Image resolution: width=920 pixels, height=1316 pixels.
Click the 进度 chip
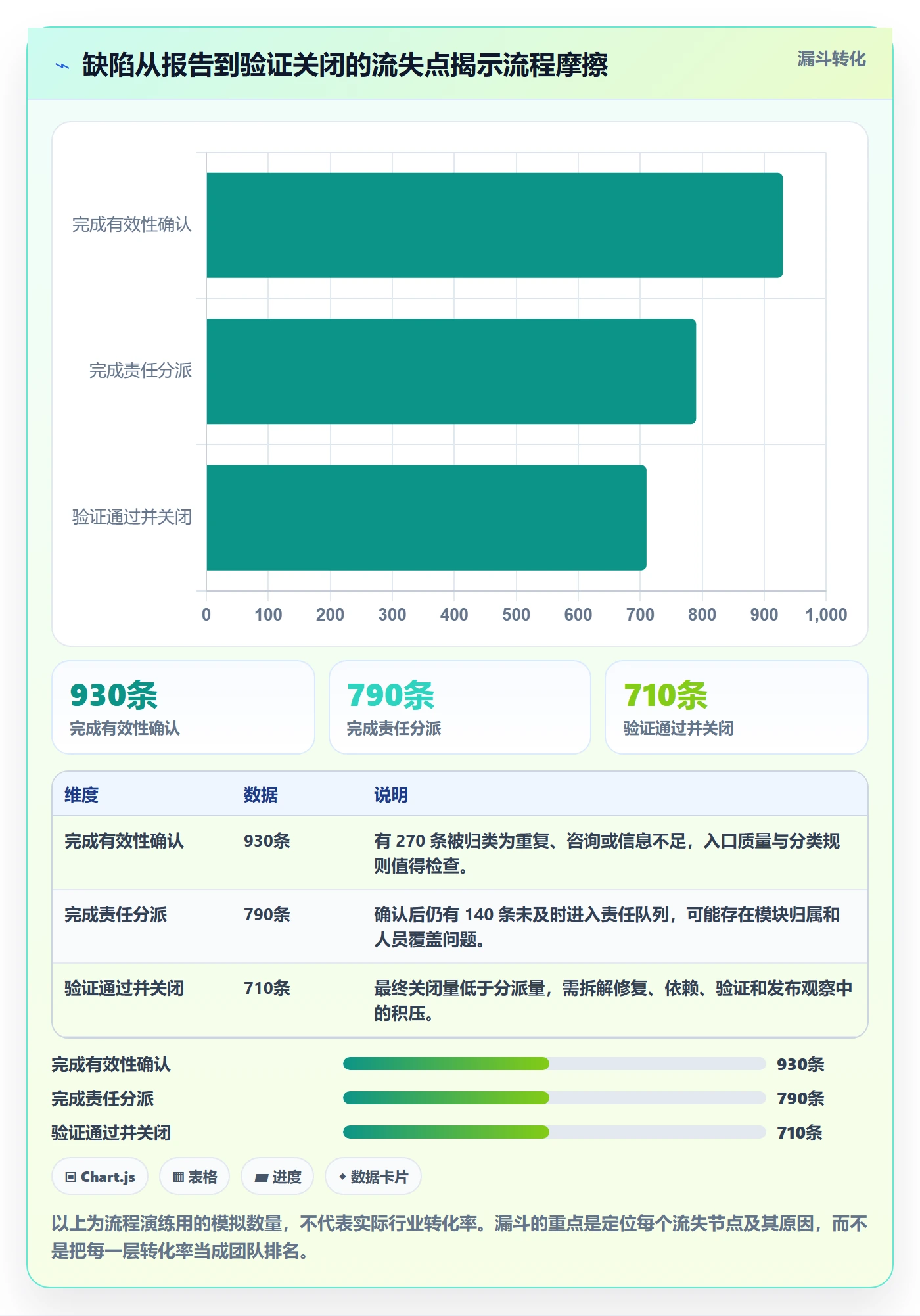277,1177
